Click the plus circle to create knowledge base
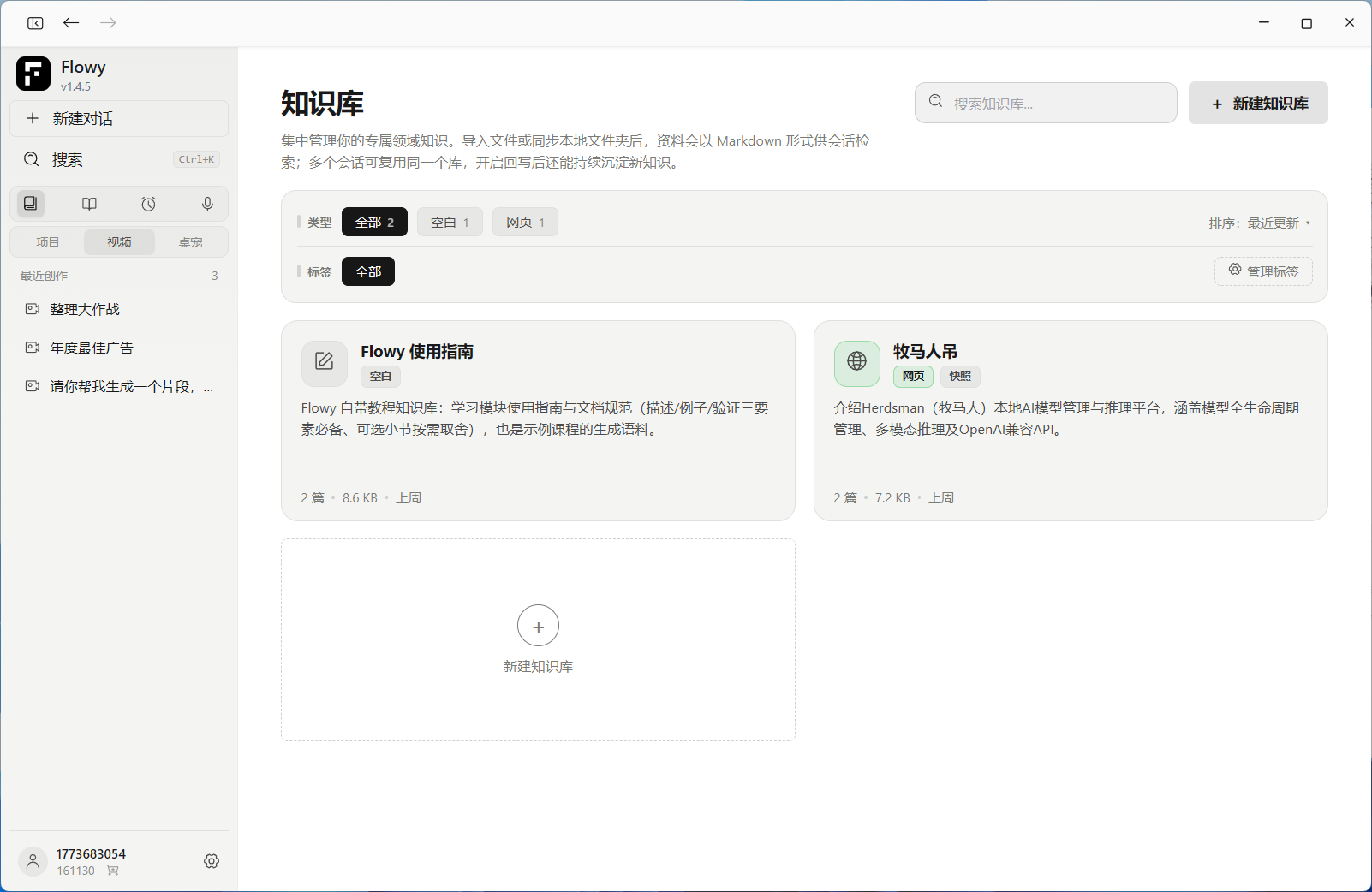The width and height of the screenshot is (1372, 892). 538,627
